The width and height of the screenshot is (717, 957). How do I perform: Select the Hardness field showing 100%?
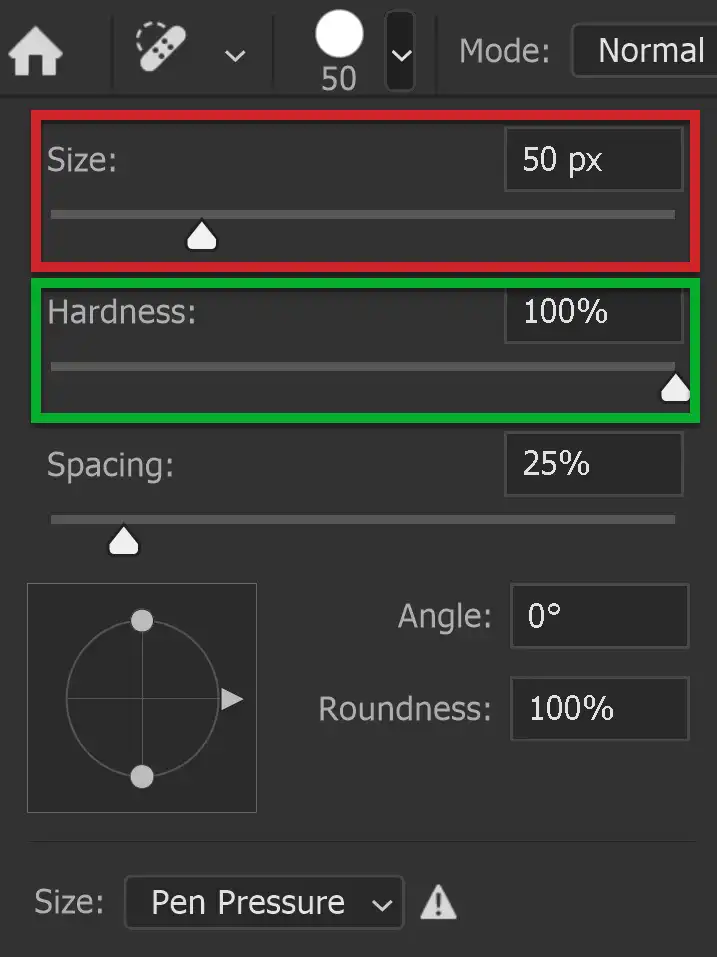(x=593, y=312)
